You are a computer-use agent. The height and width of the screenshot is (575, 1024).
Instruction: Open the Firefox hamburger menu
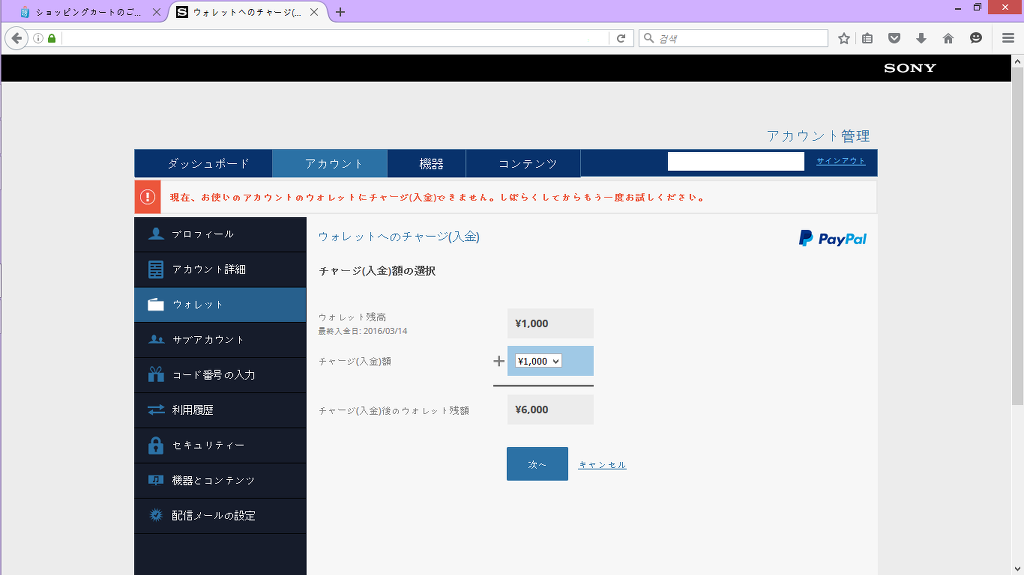coord(1008,38)
